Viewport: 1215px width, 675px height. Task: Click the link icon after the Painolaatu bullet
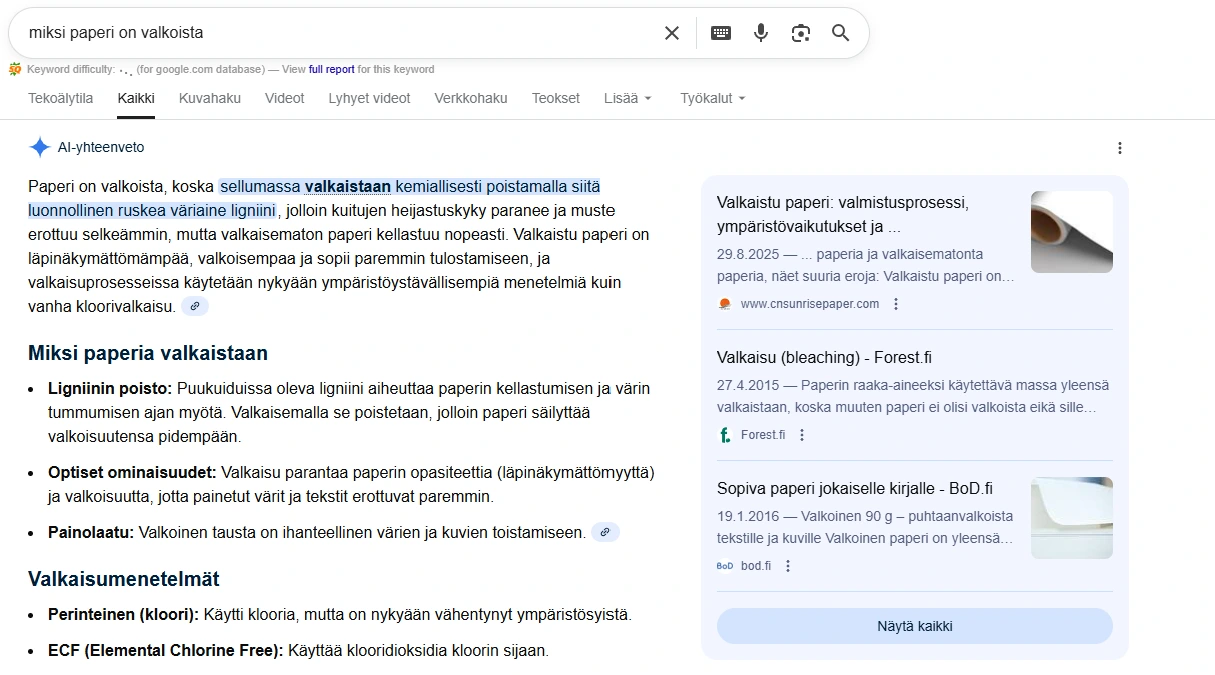(x=605, y=532)
